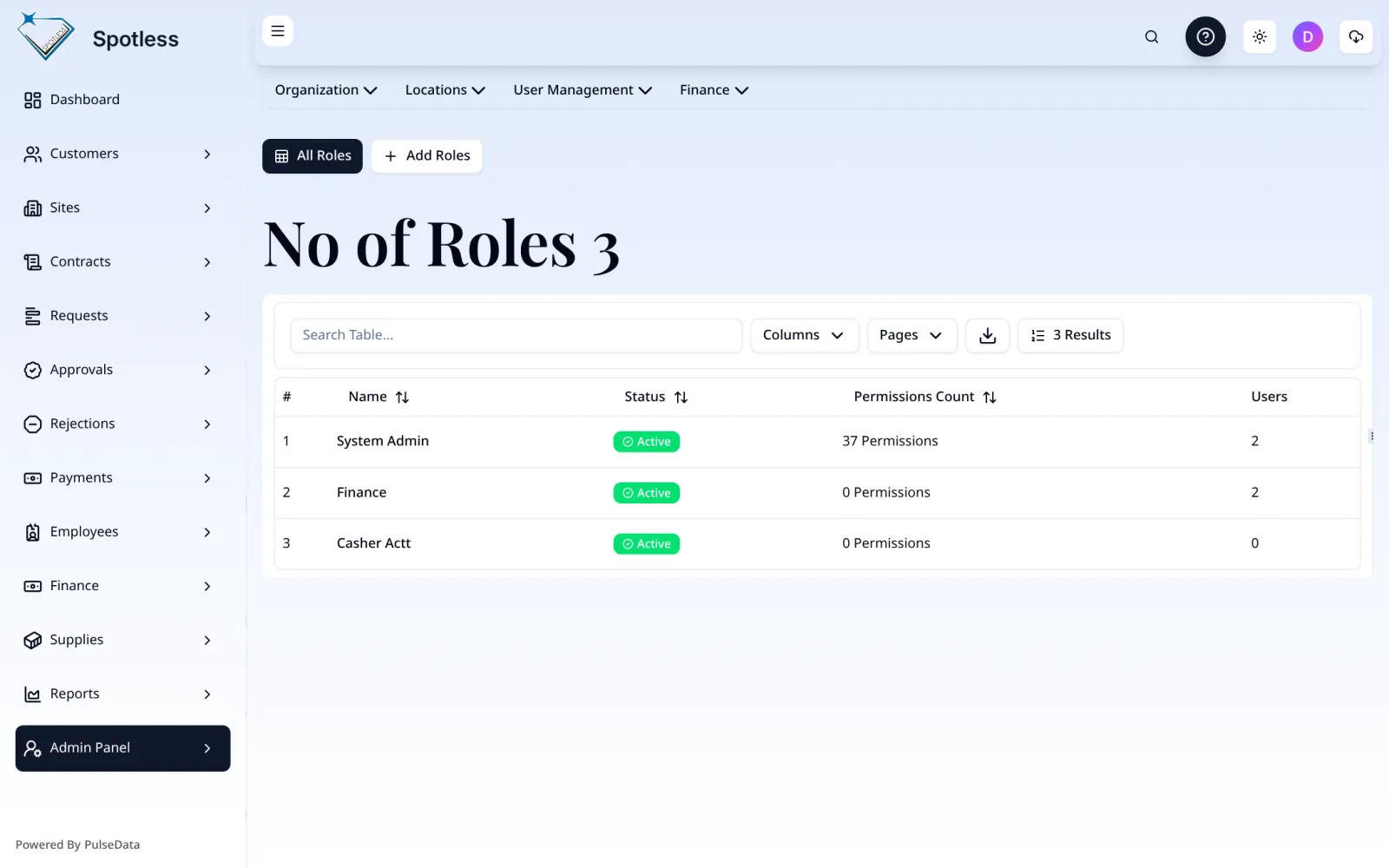Open the User Management dropdown menu
1389x868 pixels.
click(x=583, y=90)
